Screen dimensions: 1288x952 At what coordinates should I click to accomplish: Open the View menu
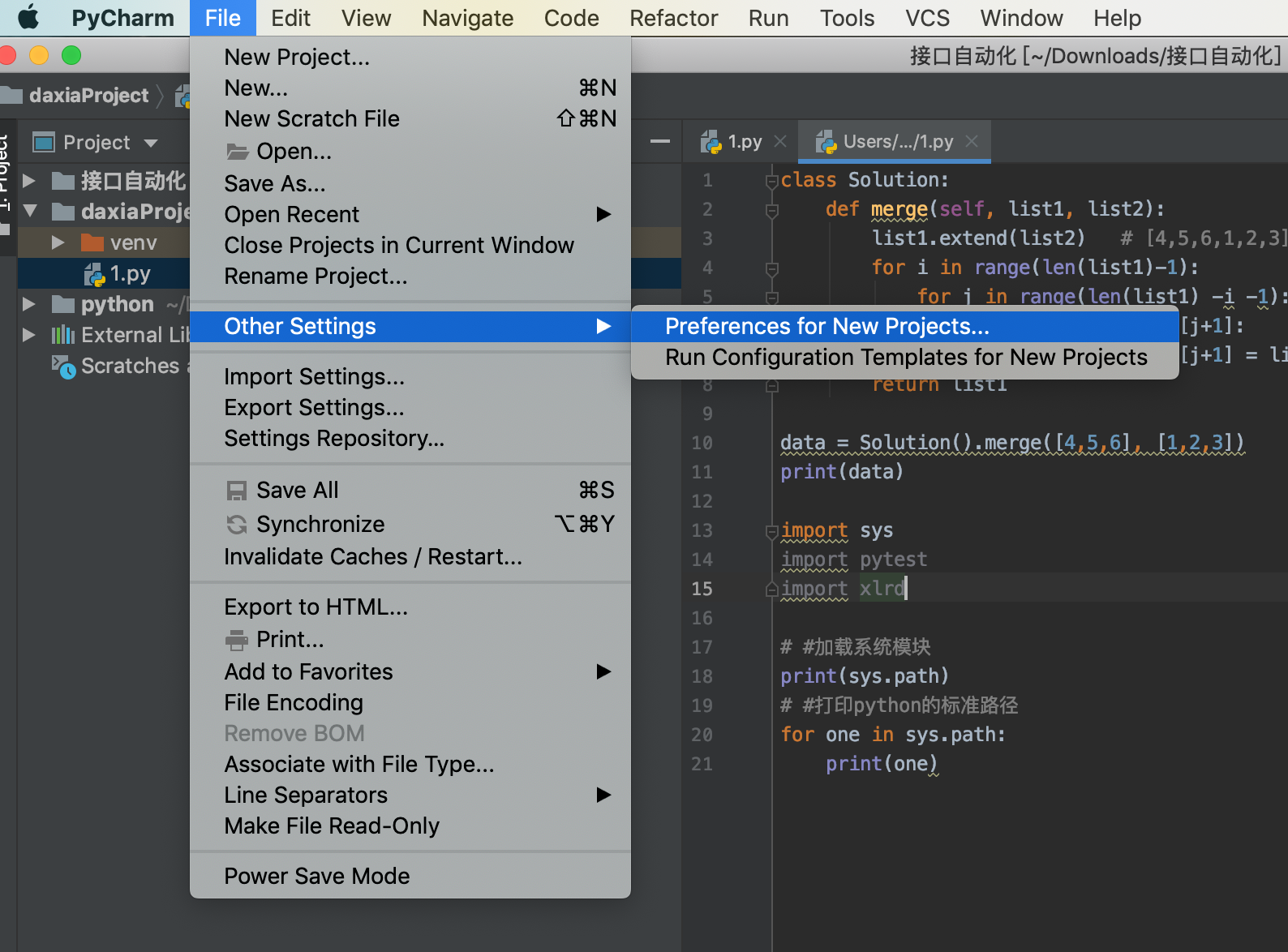pyautogui.click(x=366, y=18)
